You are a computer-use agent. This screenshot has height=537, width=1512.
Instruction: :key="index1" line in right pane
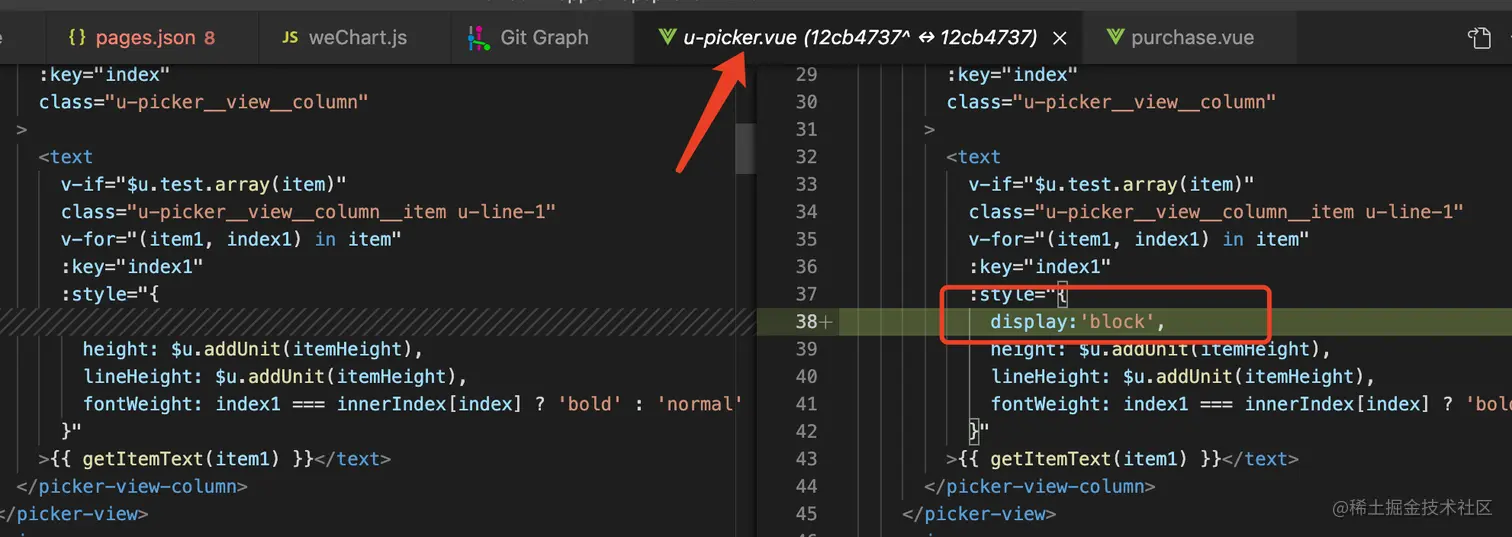click(x=1040, y=267)
